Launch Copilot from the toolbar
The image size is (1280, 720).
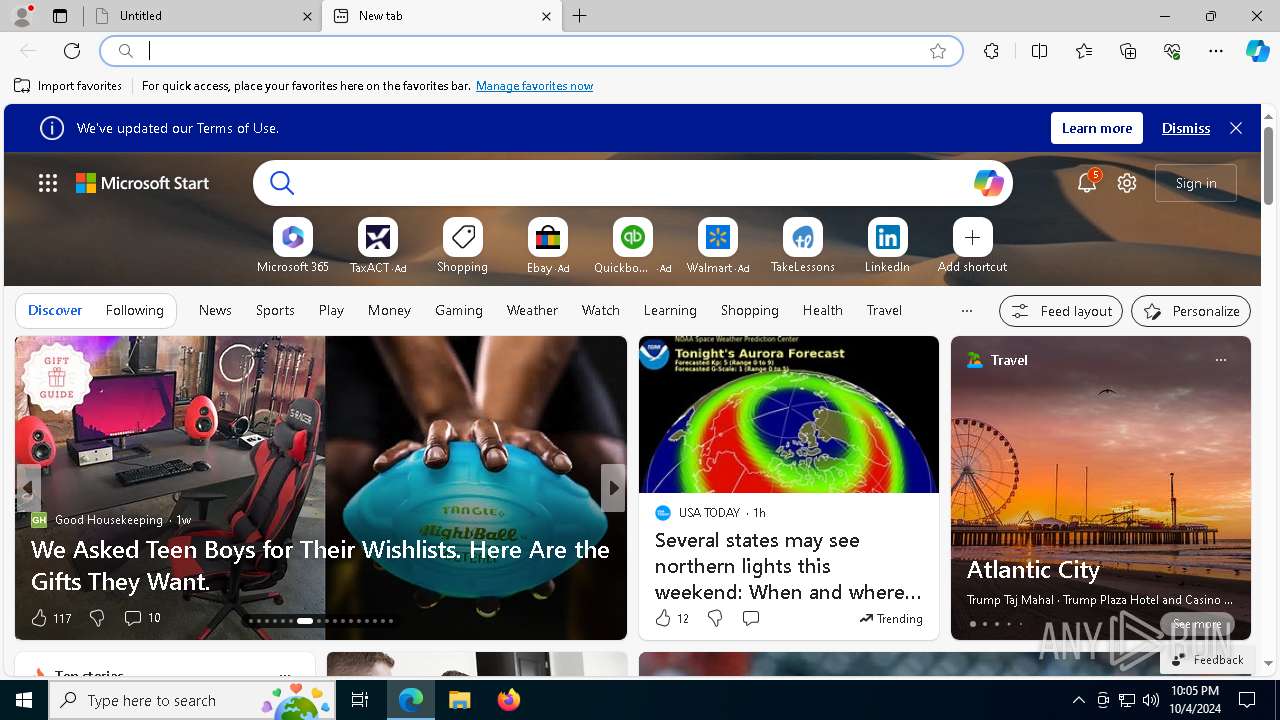pos(1257,51)
